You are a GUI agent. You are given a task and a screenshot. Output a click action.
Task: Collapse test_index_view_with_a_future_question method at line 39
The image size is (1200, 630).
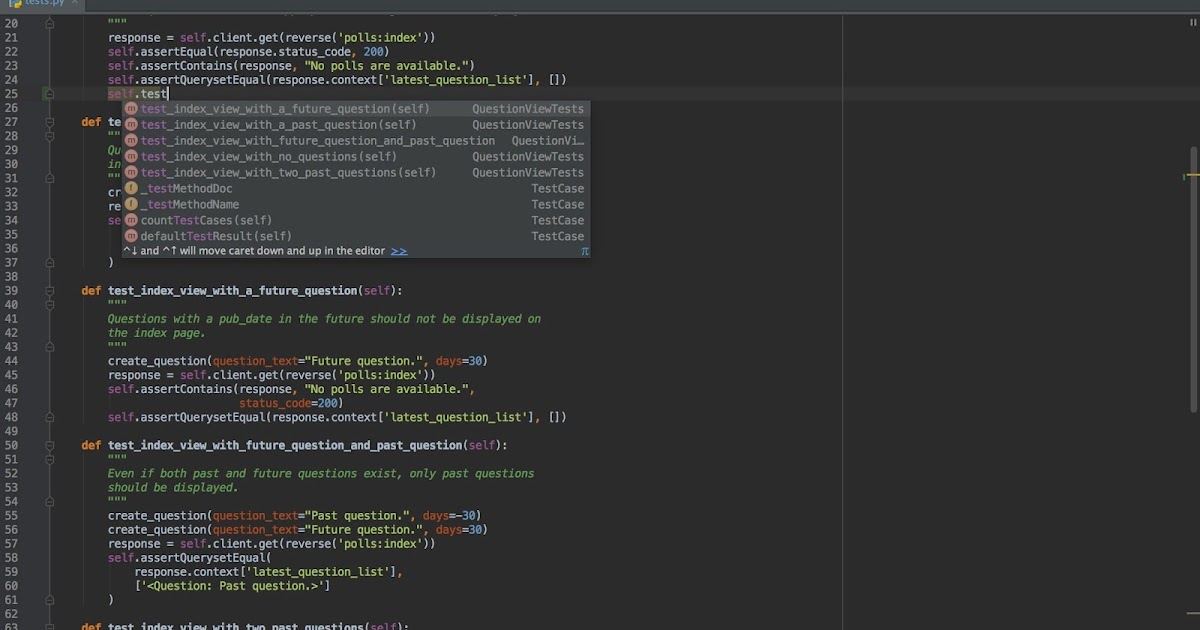click(48, 291)
